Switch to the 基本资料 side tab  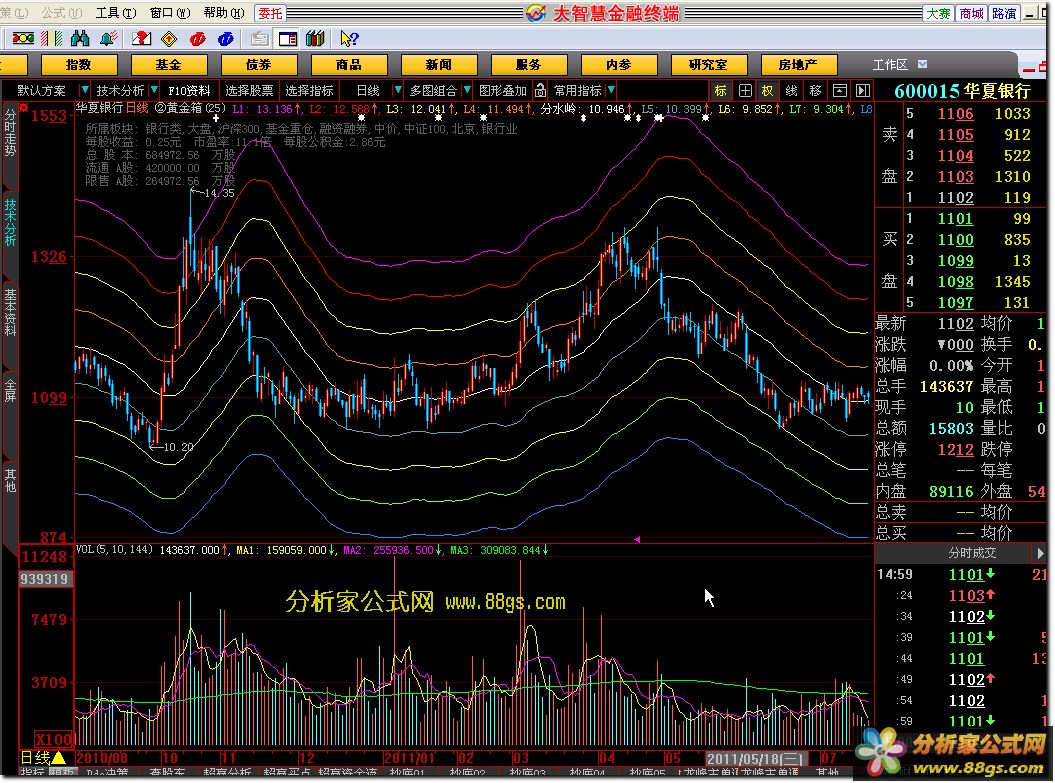(x=10, y=311)
